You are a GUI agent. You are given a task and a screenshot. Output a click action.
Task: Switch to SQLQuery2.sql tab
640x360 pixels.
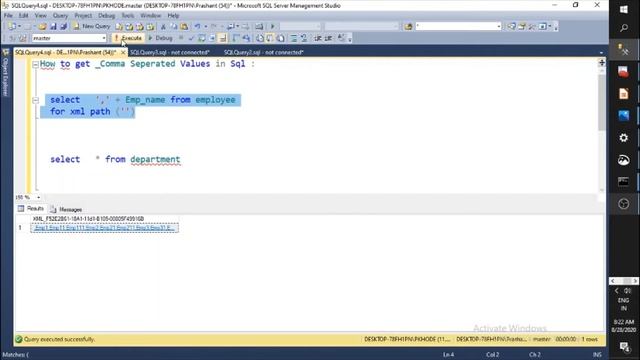tap(264, 52)
